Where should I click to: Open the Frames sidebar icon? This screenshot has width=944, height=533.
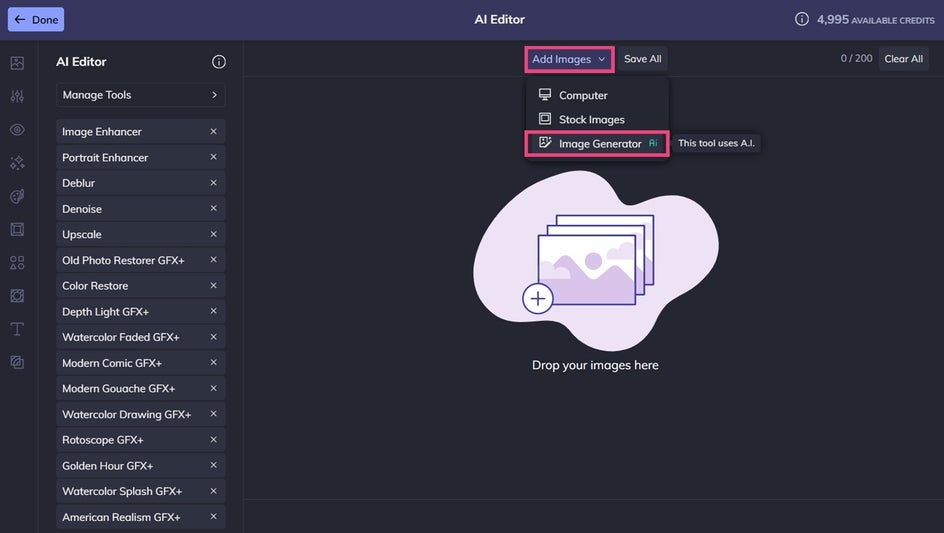[17, 229]
